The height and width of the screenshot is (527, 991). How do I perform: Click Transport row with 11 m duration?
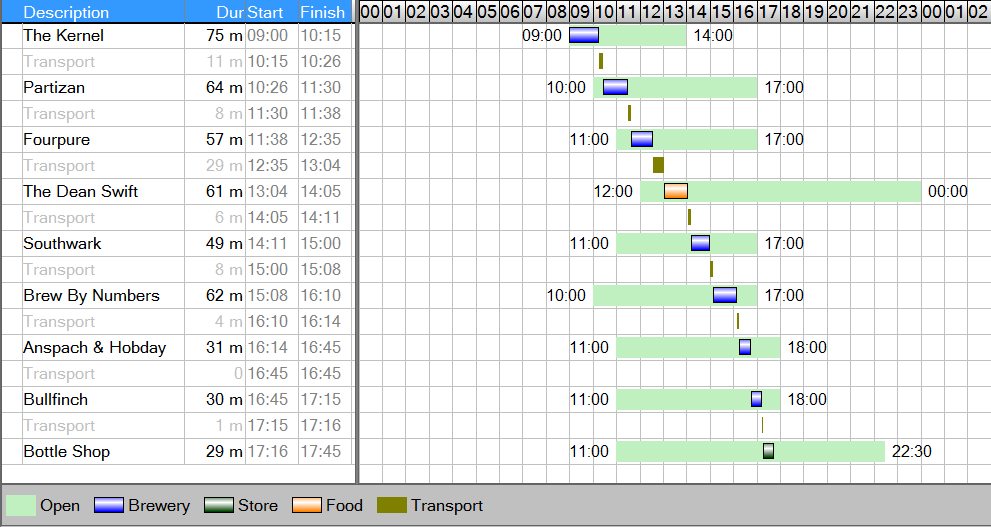(176, 61)
